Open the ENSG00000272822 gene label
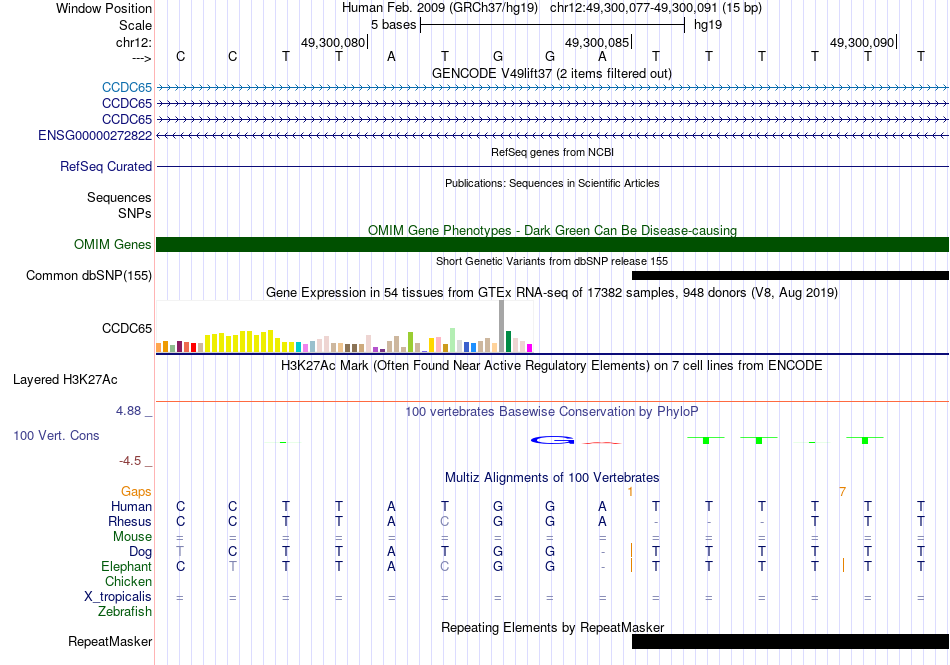This screenshot has height=665, width=950. (x=95, y=136)
